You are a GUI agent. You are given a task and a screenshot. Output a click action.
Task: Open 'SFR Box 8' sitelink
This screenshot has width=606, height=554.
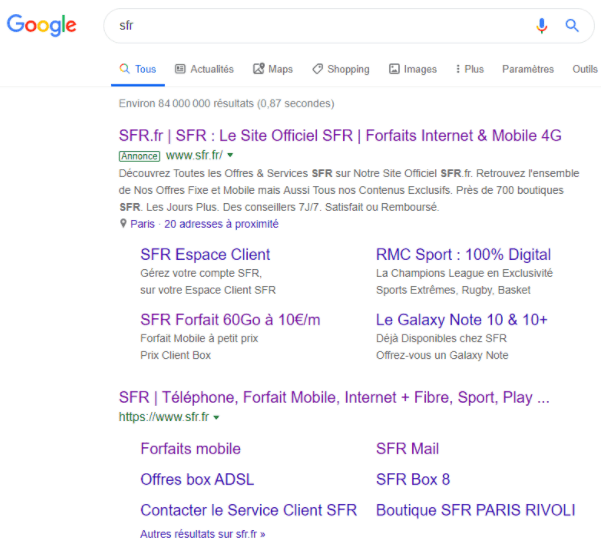(413, 479)
